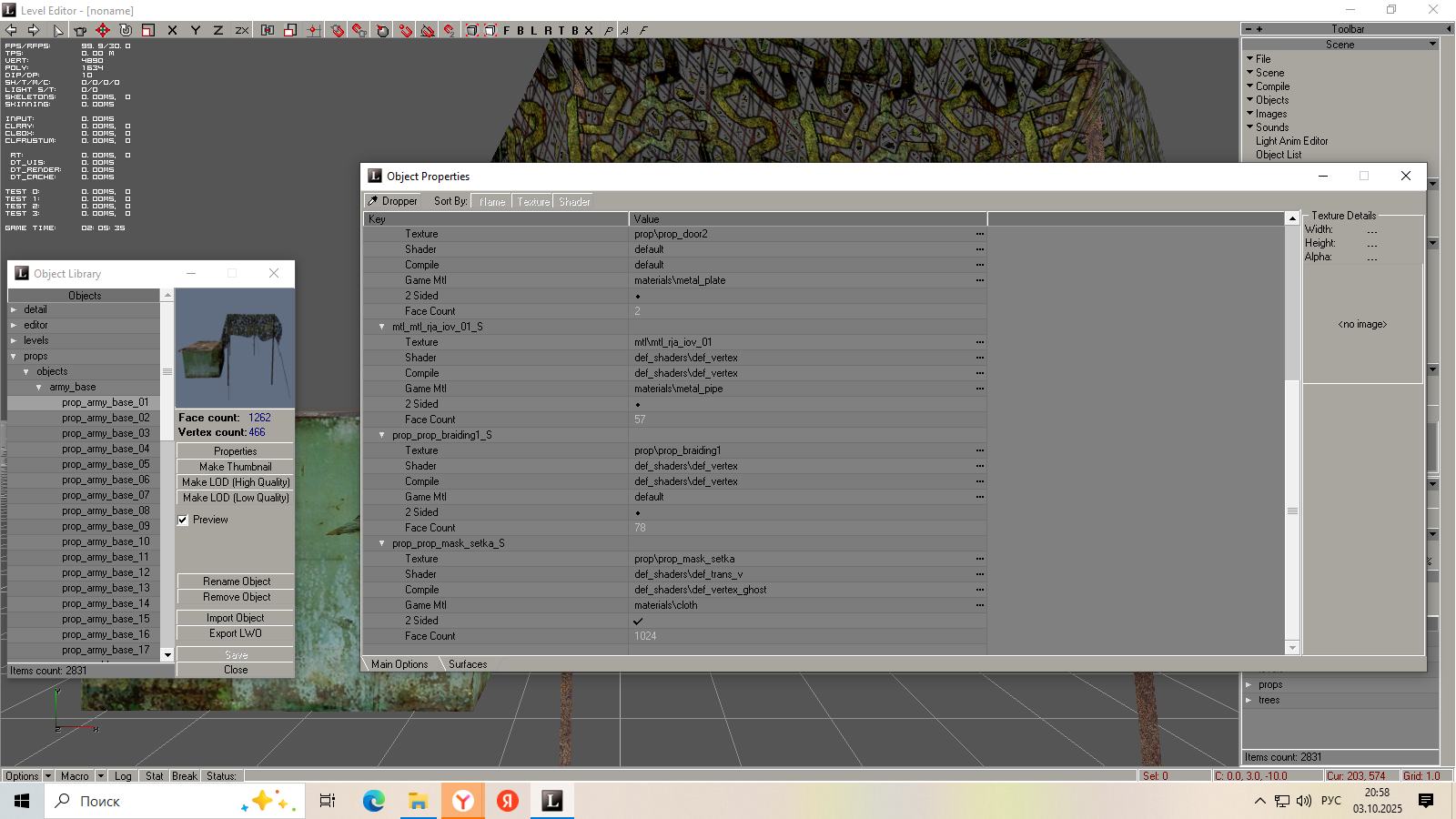The height and width of the screenshot is (819, 1456).
Task: Uncheck the Preview checkbox
Action: coord(183,521)
